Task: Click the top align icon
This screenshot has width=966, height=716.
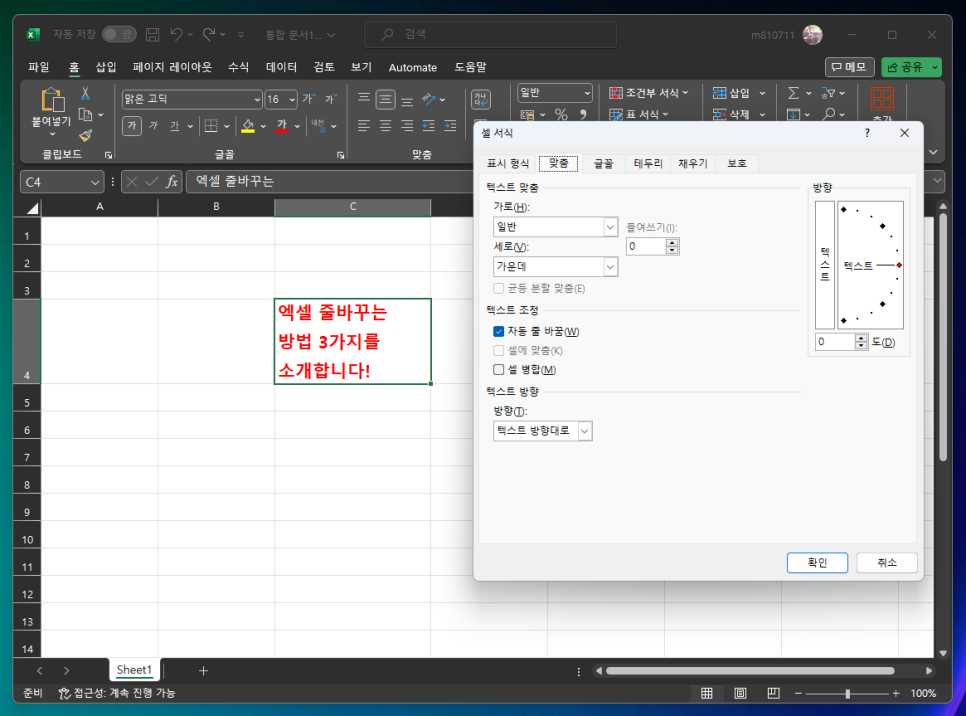Action: click(x=364, y=99)
